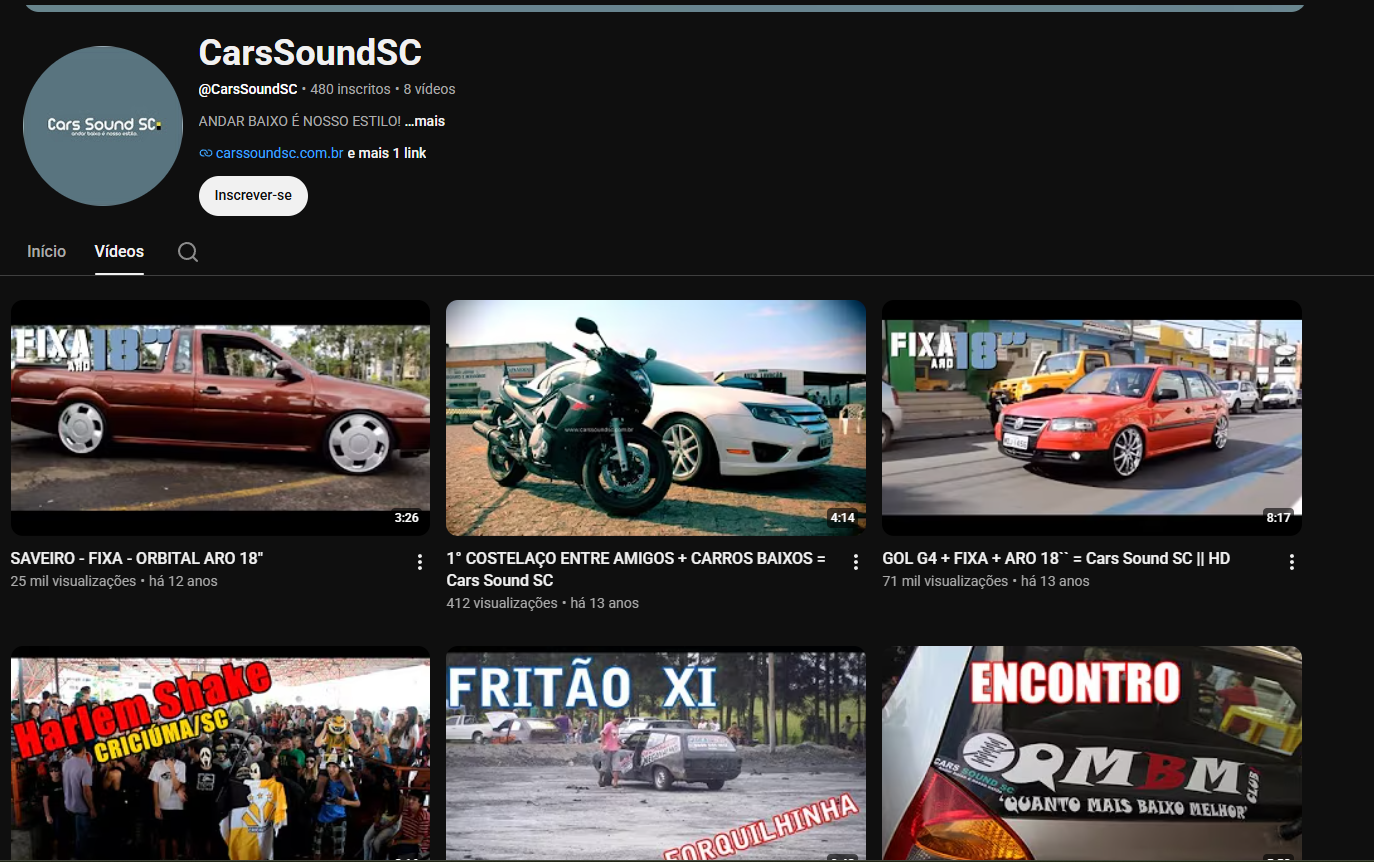This screenshot has height=862, width=1374.
Task: Click the link icon beside carssoundsc.com.br
Action: pos(206,154)
